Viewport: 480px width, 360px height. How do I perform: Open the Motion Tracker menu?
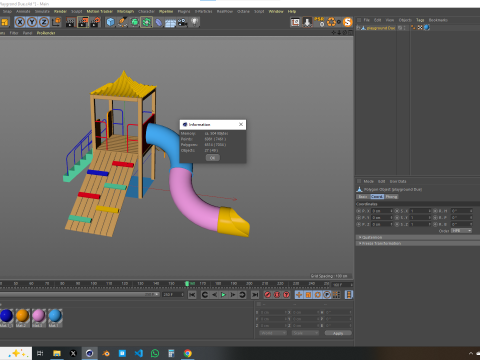coord(100,11)
